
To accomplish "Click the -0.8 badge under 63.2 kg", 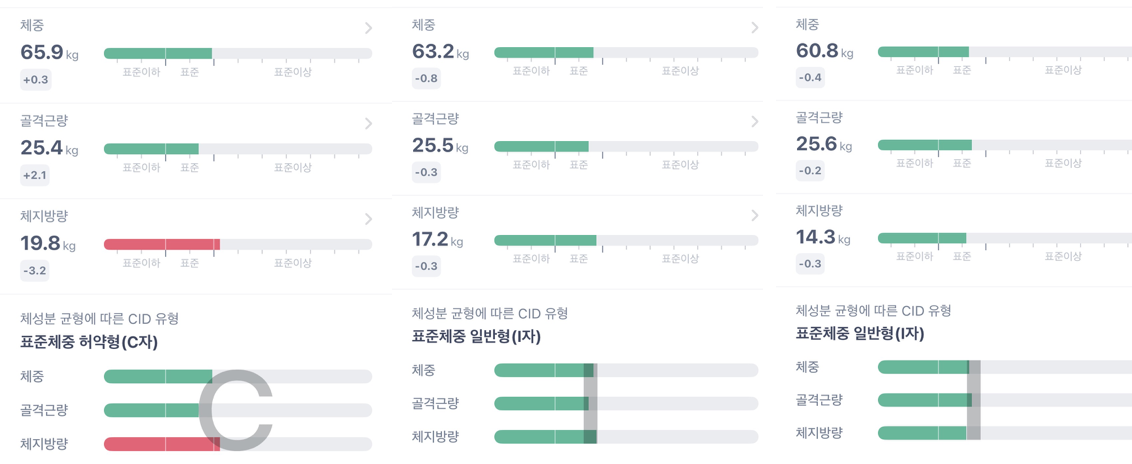I will click(x=426, y=79).
